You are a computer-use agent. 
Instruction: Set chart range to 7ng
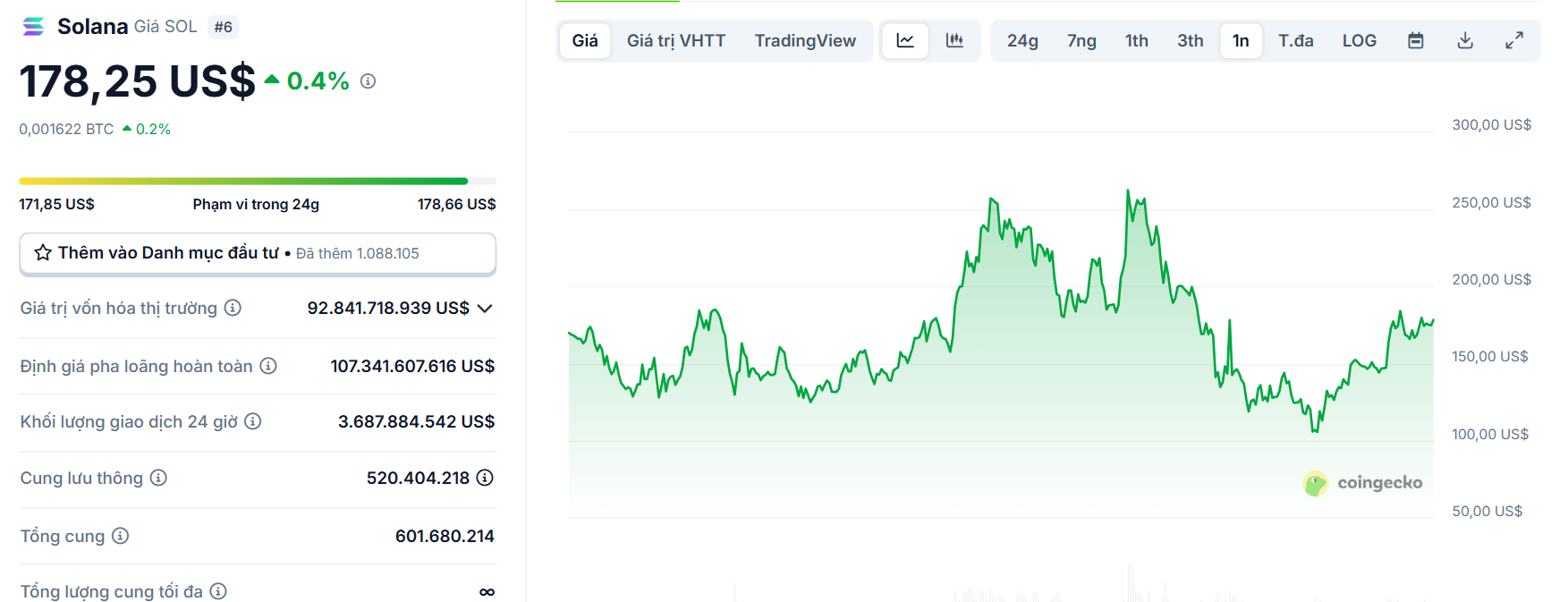(x=1081, y=40)
